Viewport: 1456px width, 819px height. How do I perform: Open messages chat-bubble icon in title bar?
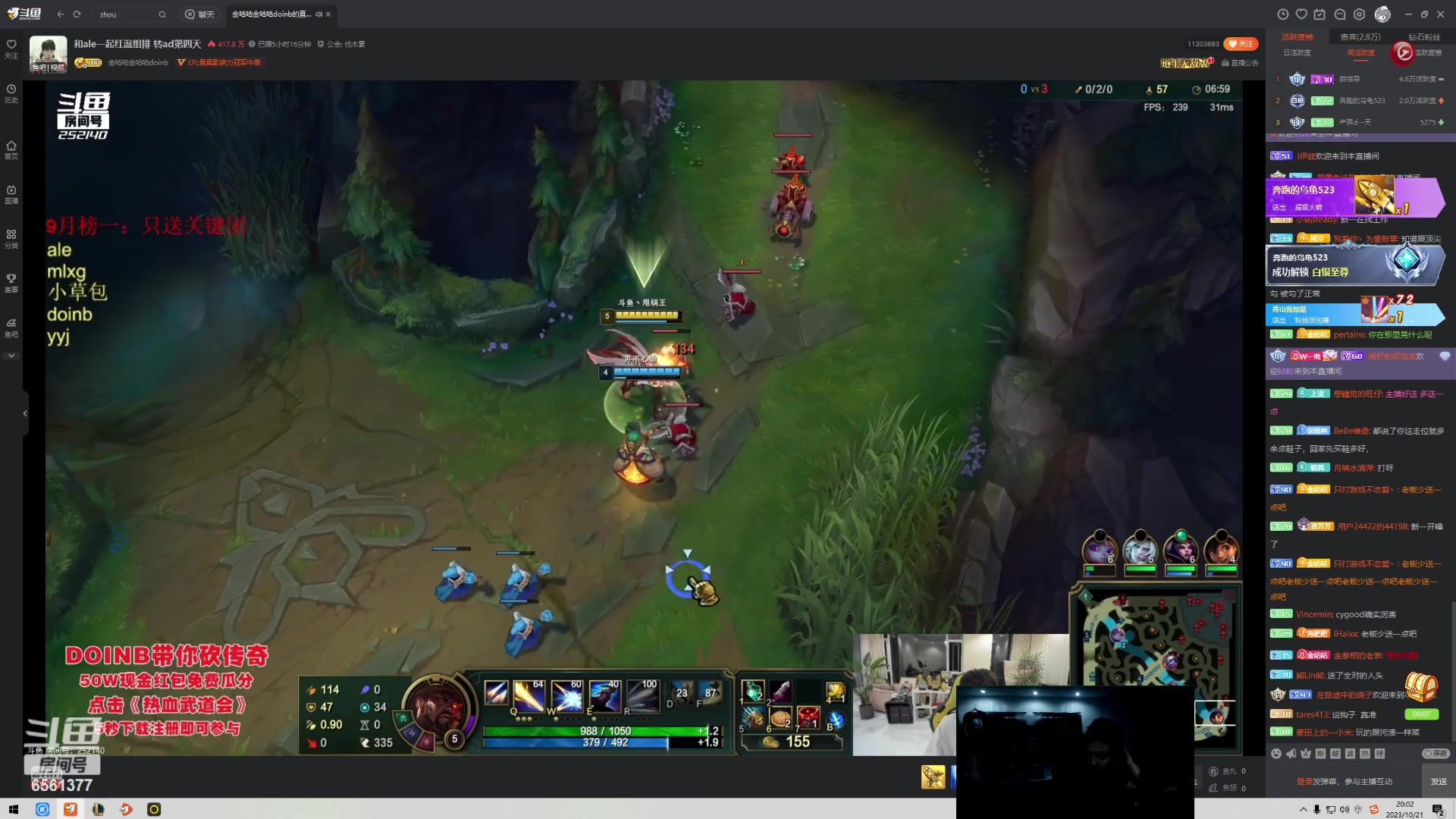coord(1340,14)
